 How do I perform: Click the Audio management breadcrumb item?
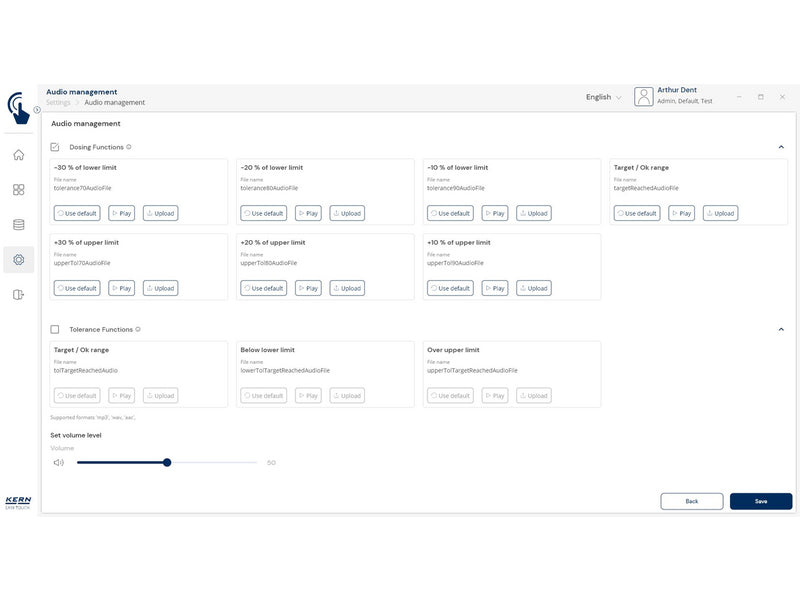pos(115,103)
